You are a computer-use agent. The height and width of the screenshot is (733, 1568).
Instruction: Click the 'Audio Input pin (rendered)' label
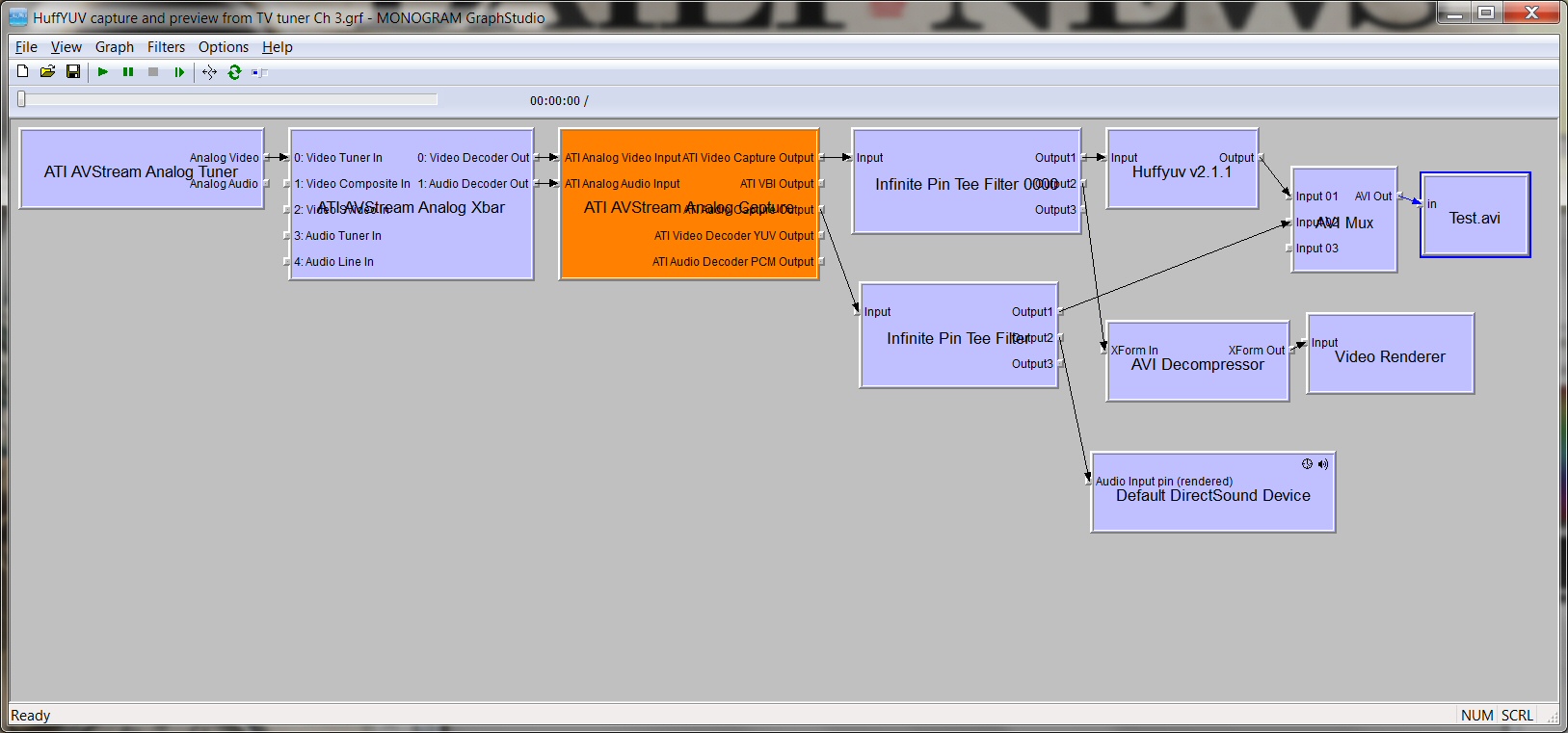point(1164,482)
